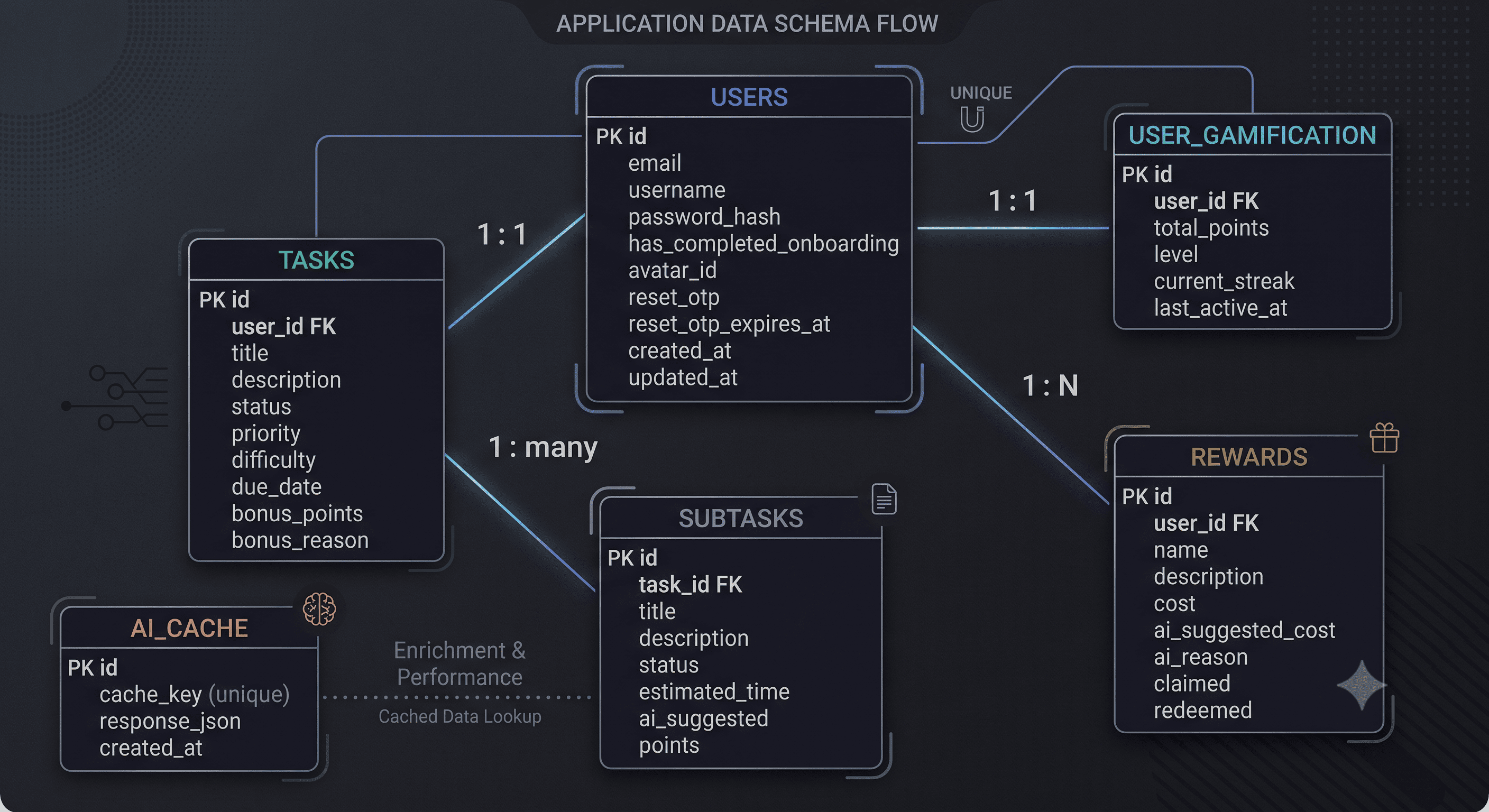Viewport: 1489px width, 812px height.
Task: Click the AI_CACHE table heading
Action: point(189,628)
